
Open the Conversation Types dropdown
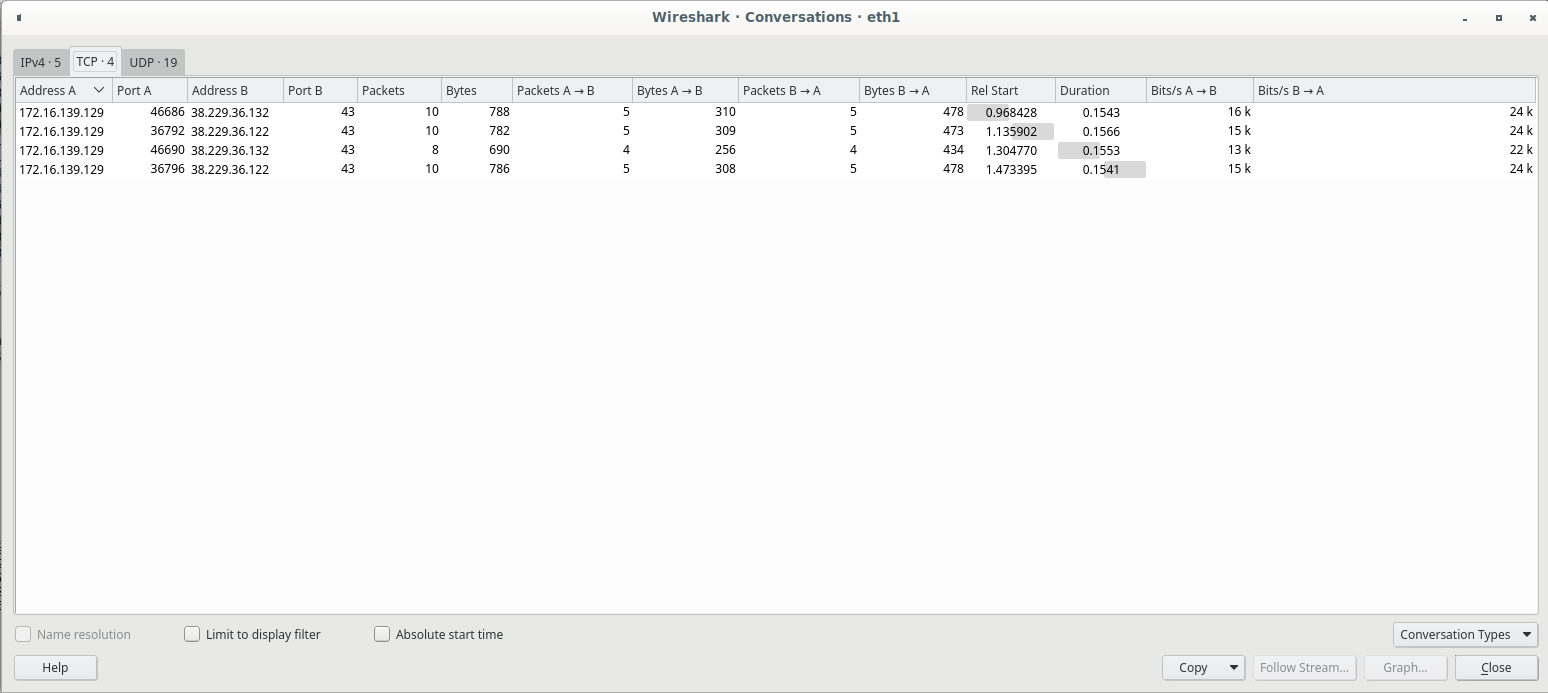tap(1465, 634)
